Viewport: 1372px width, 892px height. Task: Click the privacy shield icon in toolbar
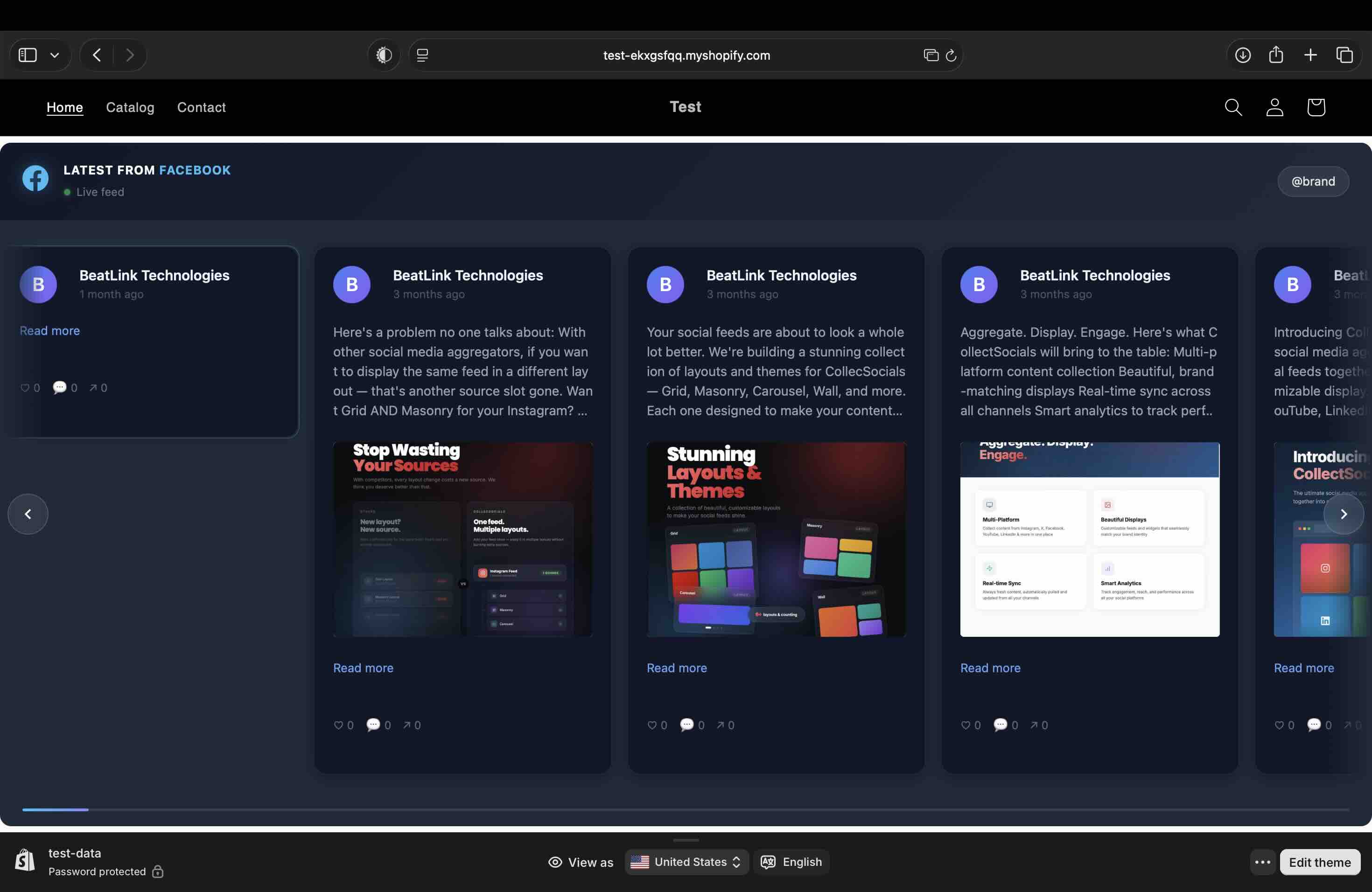click(x=384, y=56)
